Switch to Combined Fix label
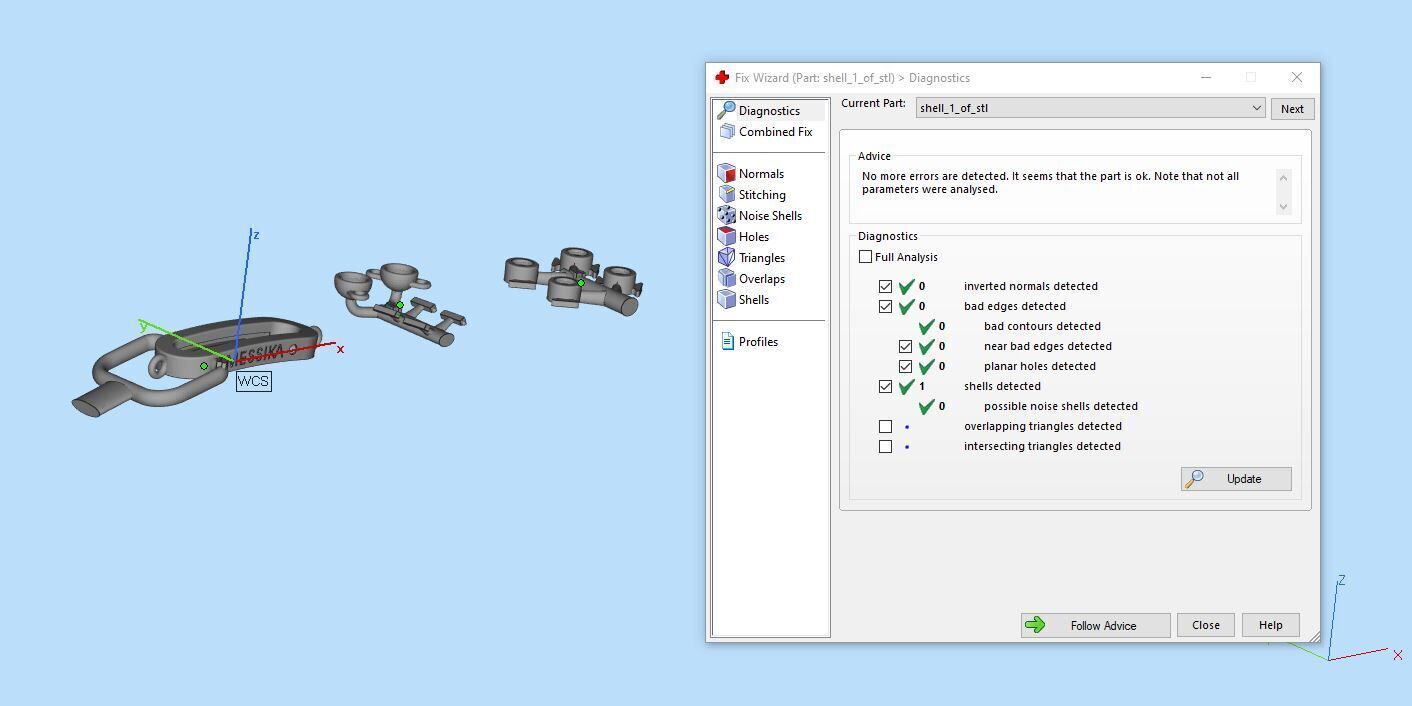1412x706 pixels. pyautogui.click(x=776, y=132)
